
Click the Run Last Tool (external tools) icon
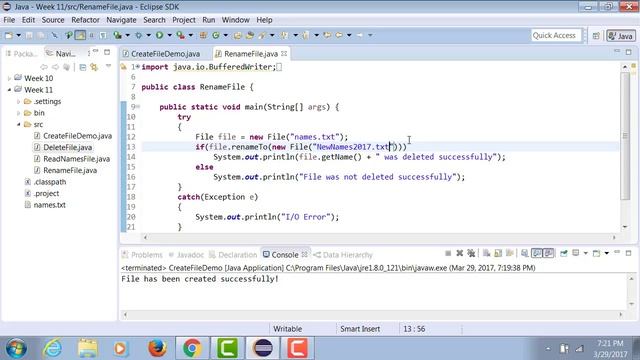pyautogui.click(x=180, y=36)
